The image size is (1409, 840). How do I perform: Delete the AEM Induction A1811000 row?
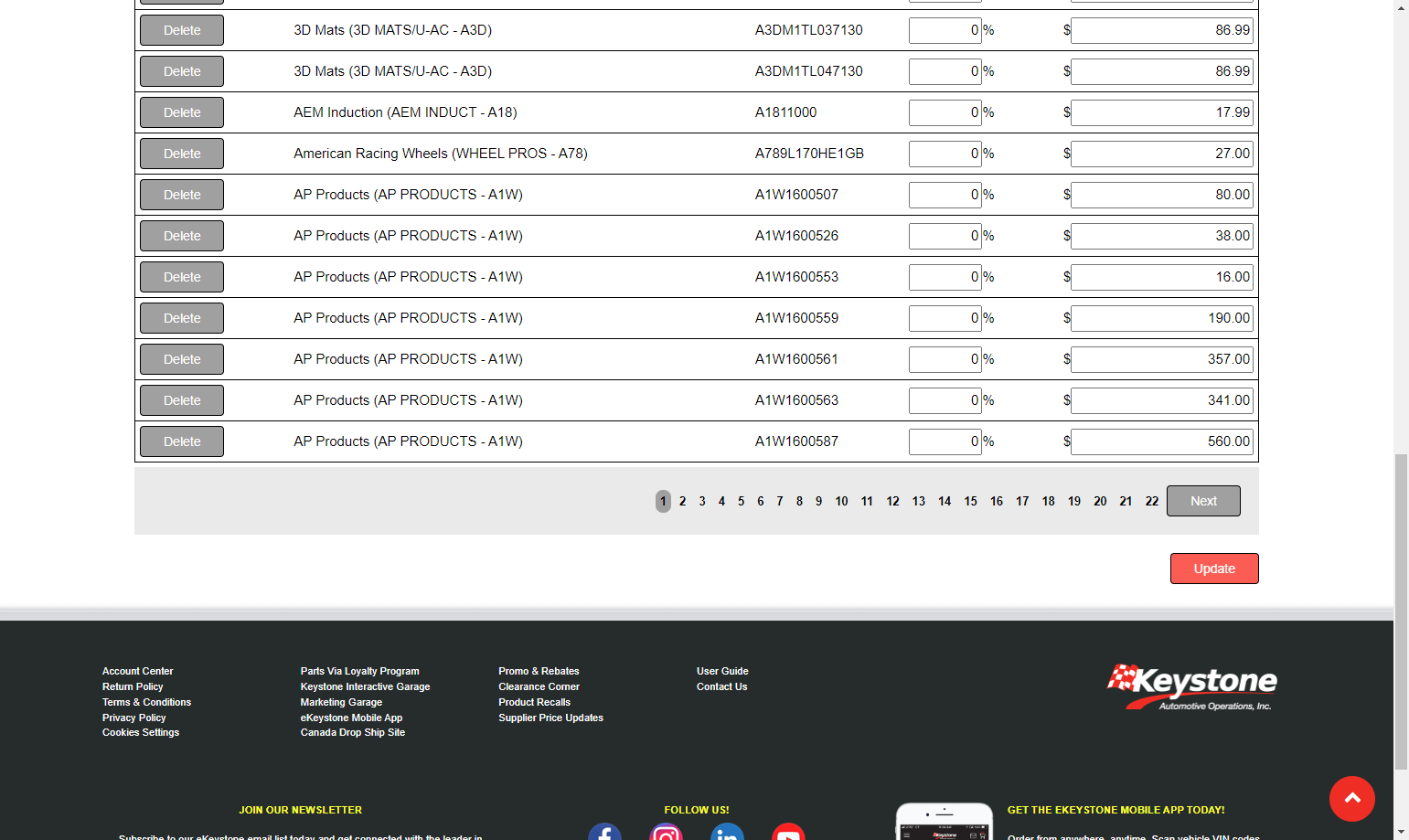coord(182,112)
